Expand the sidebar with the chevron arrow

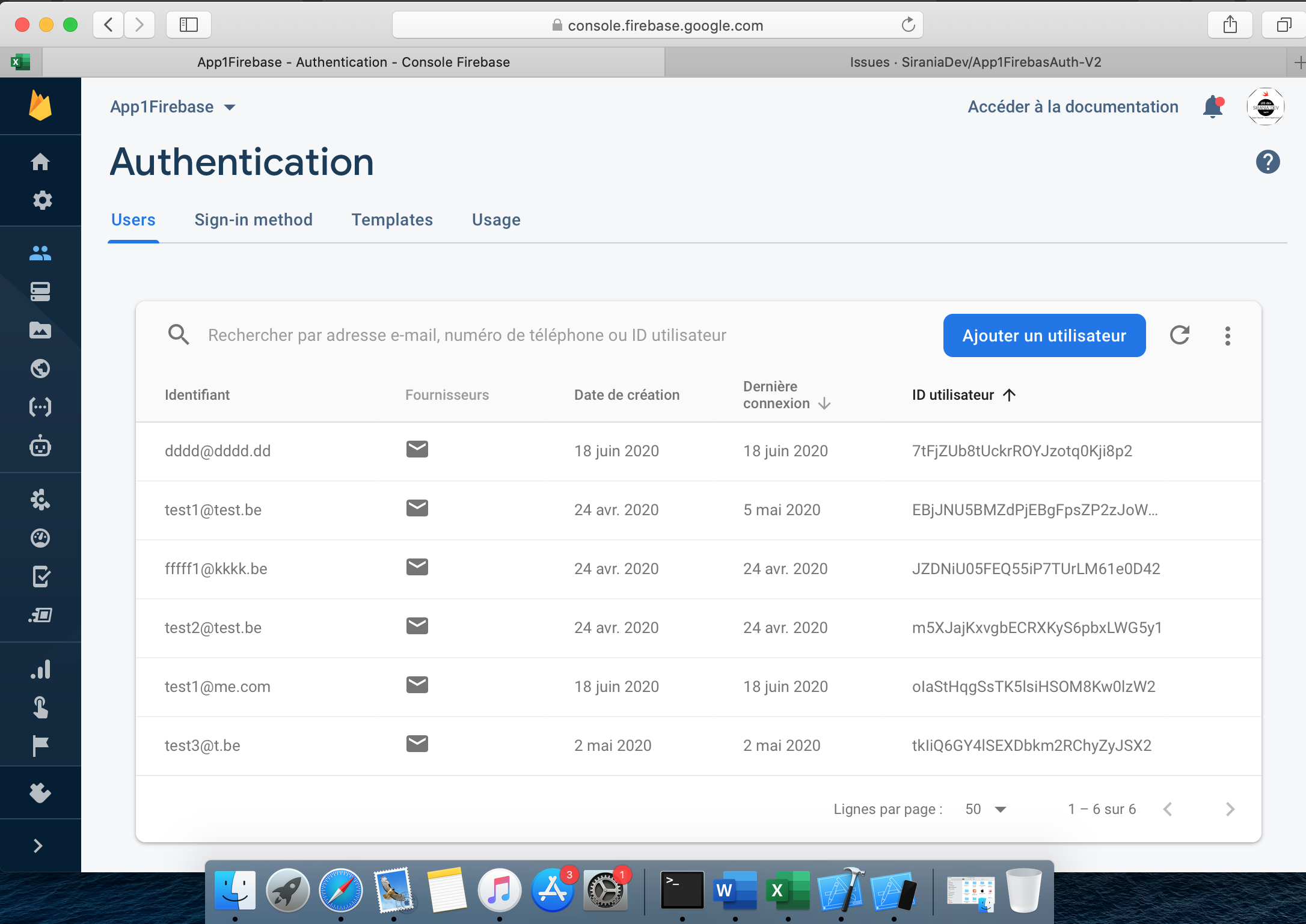(38, 846)
